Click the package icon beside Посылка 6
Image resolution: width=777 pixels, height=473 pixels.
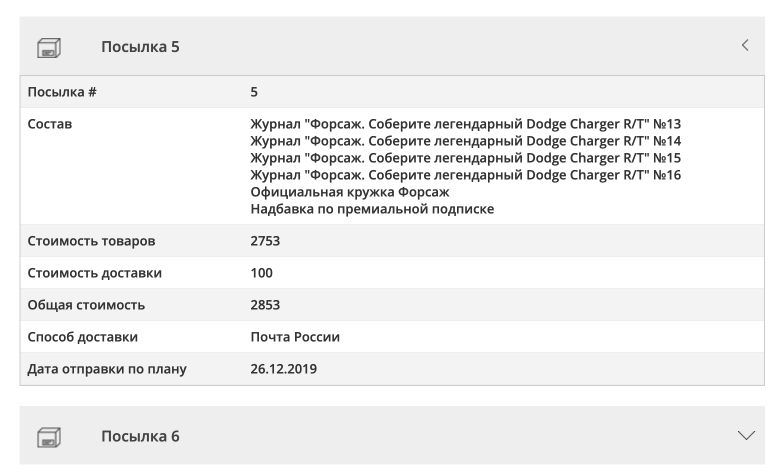[x=49, y=436]
